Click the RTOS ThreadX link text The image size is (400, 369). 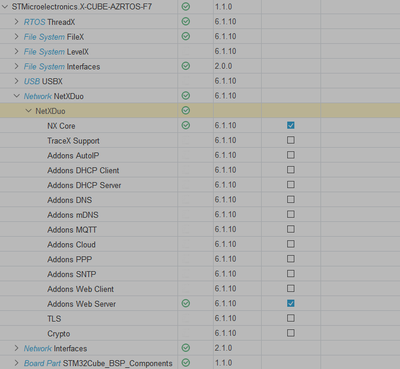pyautogui.click(x=49, y=22)
